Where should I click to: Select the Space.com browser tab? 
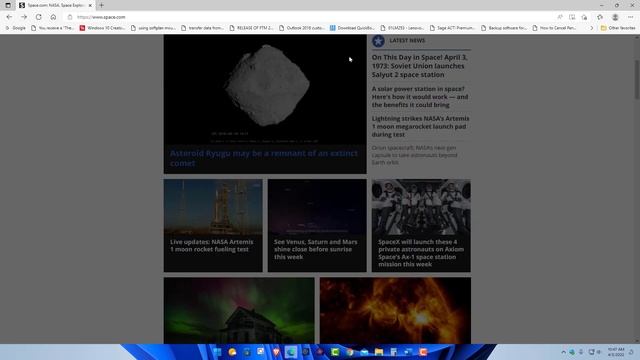click(56, 5)
